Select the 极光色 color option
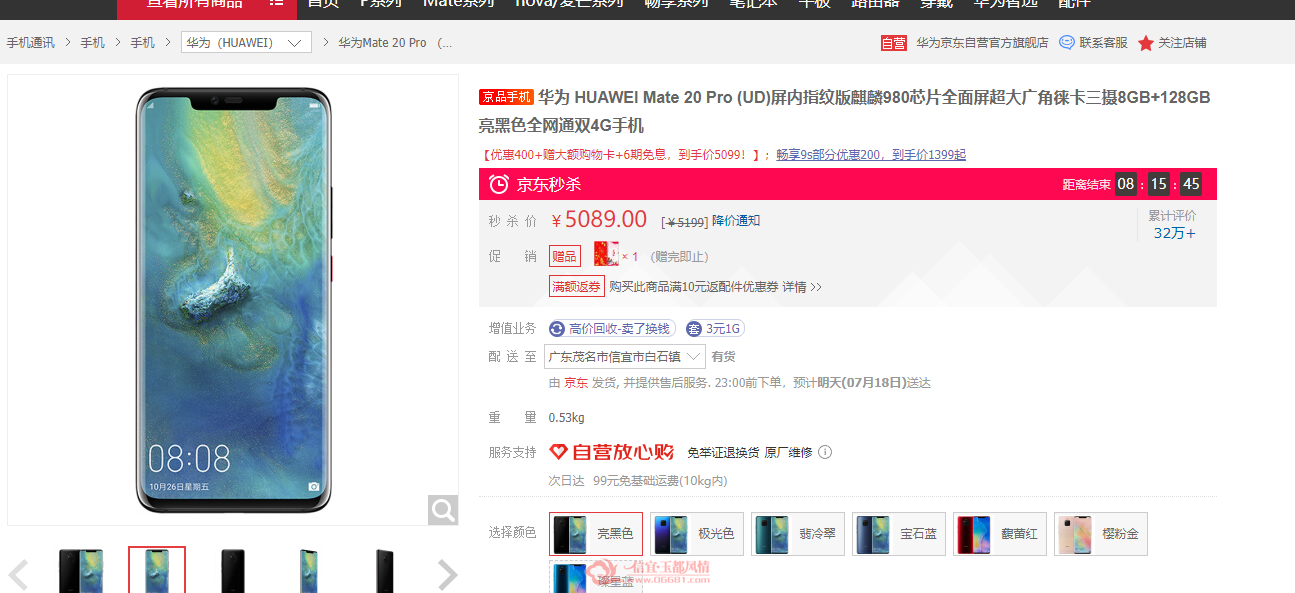 (x=697, y=534)
